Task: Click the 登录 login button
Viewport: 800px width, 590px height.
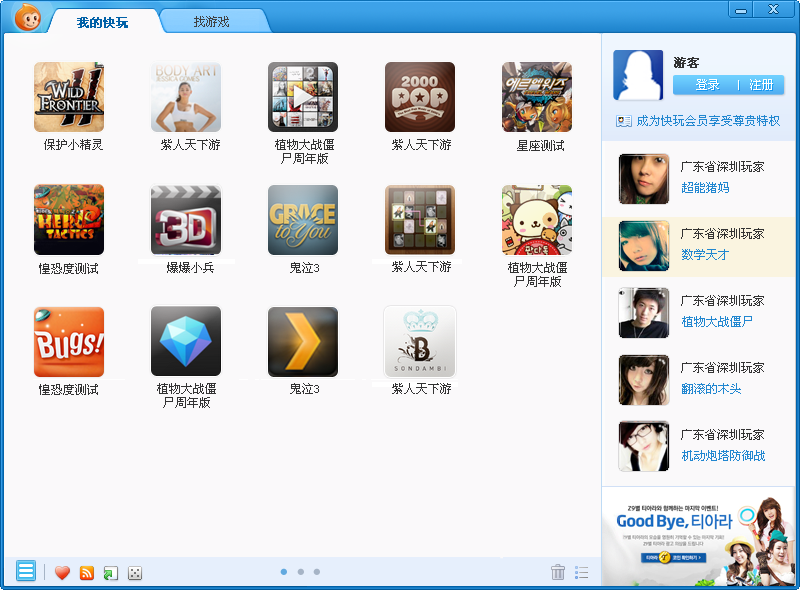Action: 707,85
